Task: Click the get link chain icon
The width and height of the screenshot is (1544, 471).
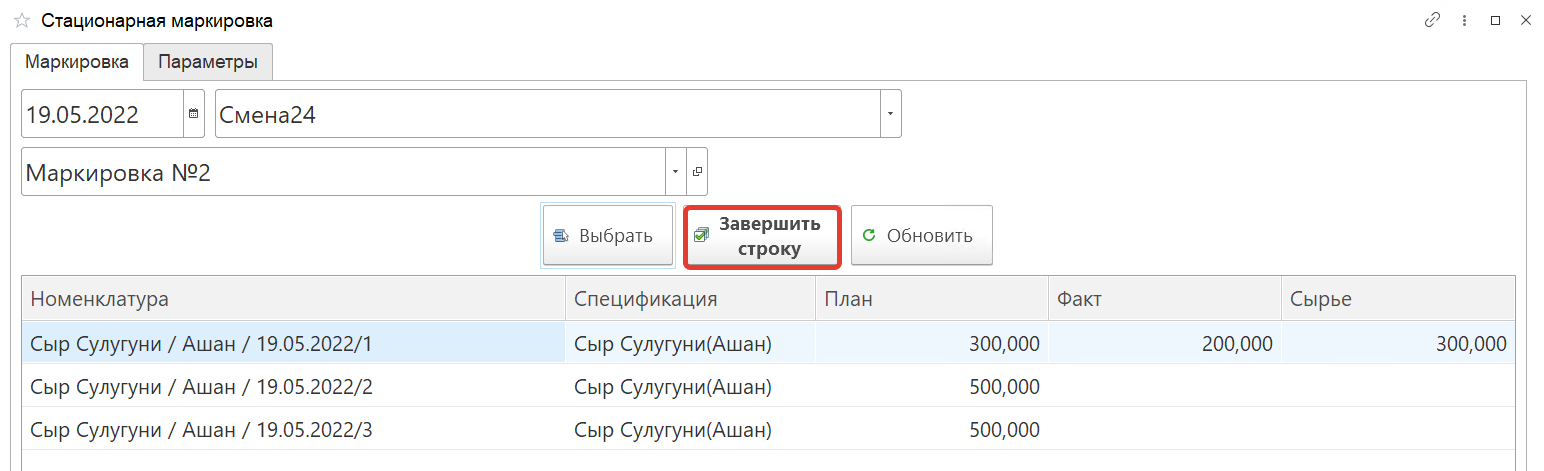Action: click(1432, 20)
